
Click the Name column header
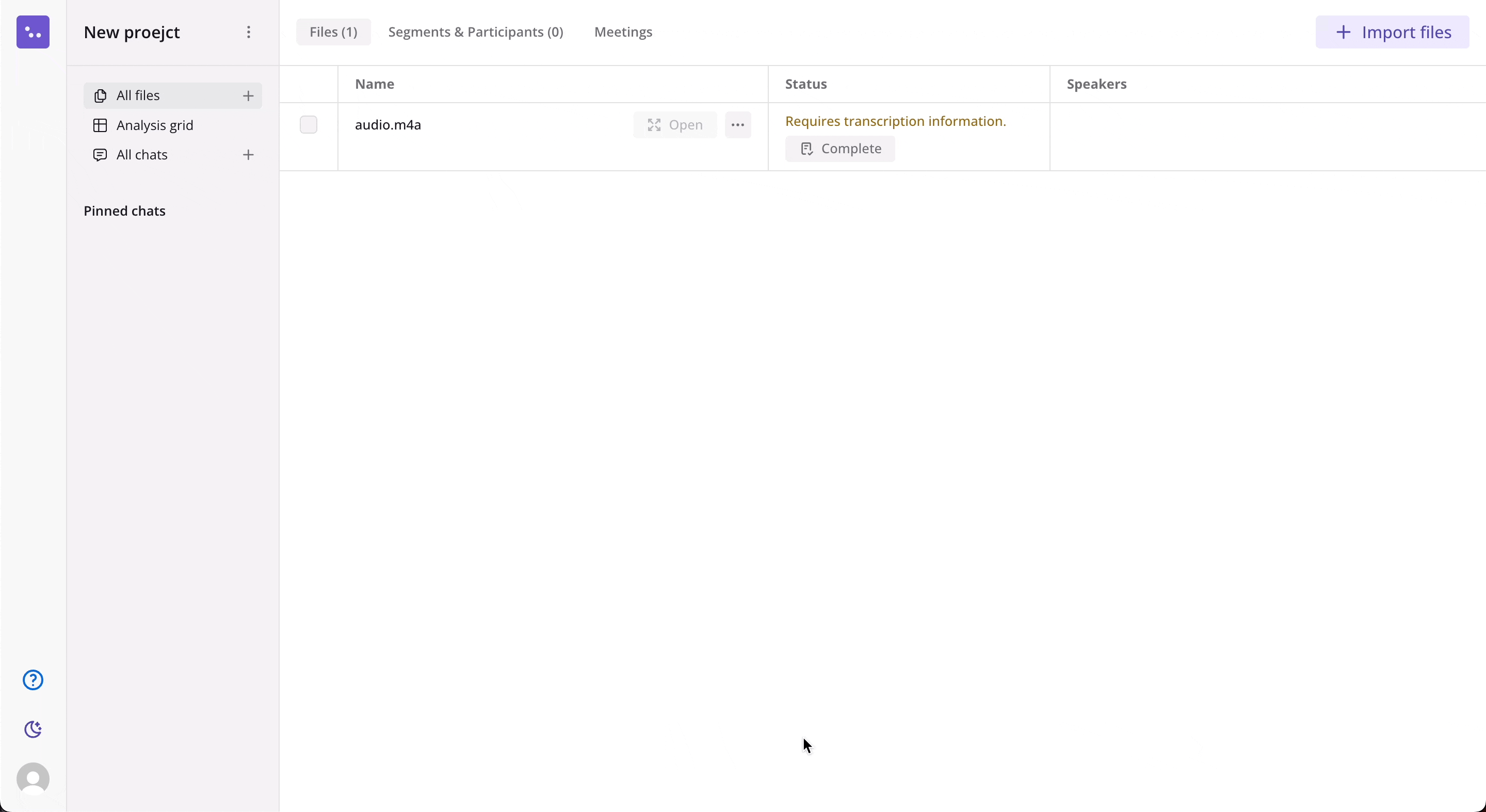point(375,84)
